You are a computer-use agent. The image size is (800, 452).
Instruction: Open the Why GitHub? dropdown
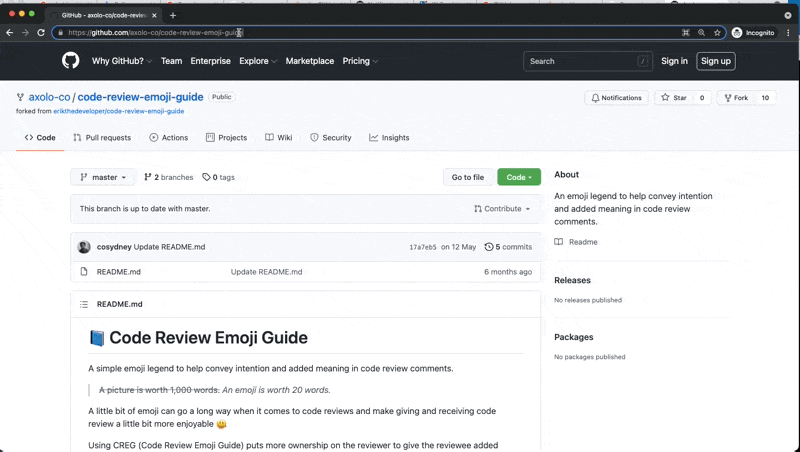pos(122,61)
